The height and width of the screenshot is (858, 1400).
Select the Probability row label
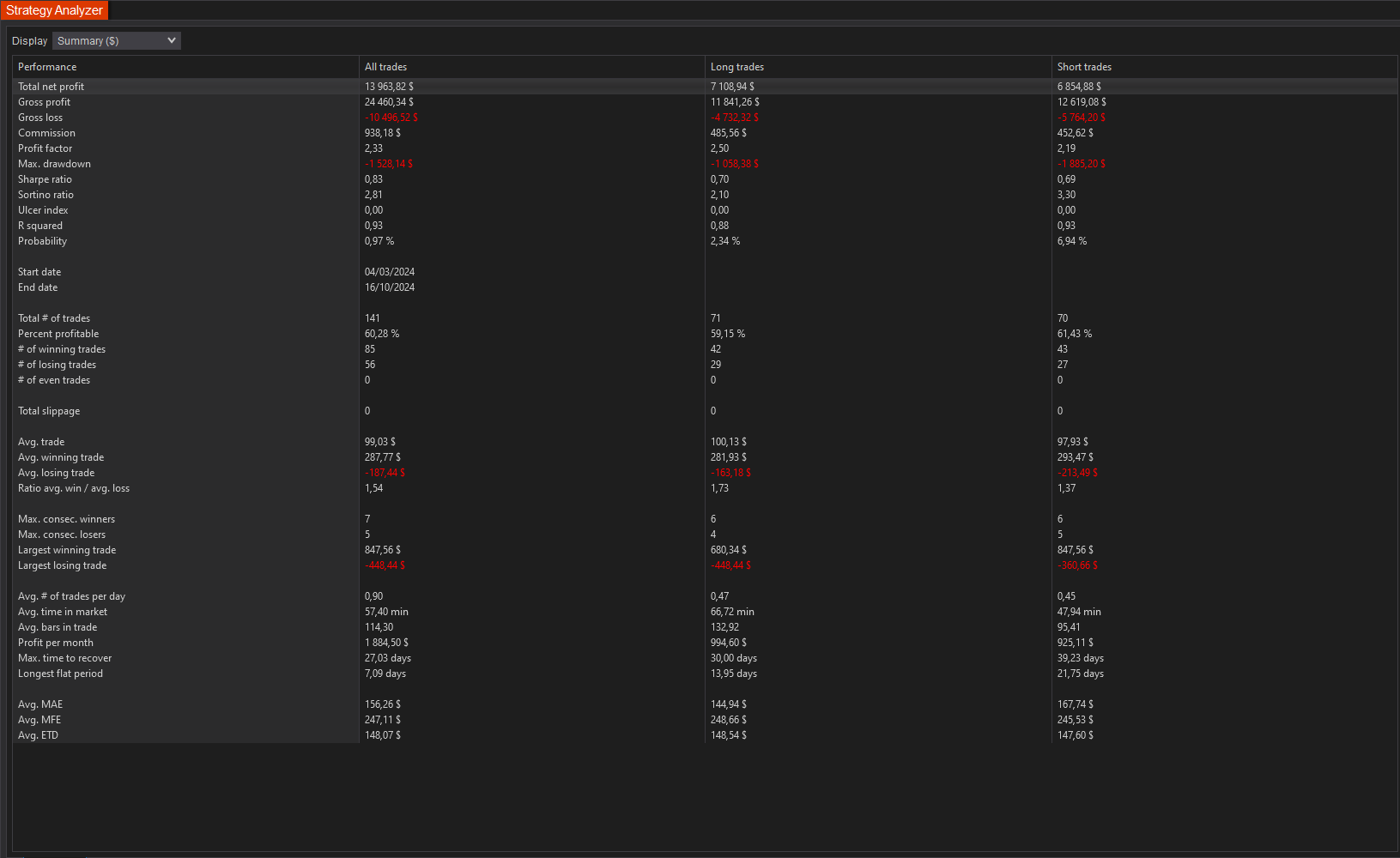42,241
